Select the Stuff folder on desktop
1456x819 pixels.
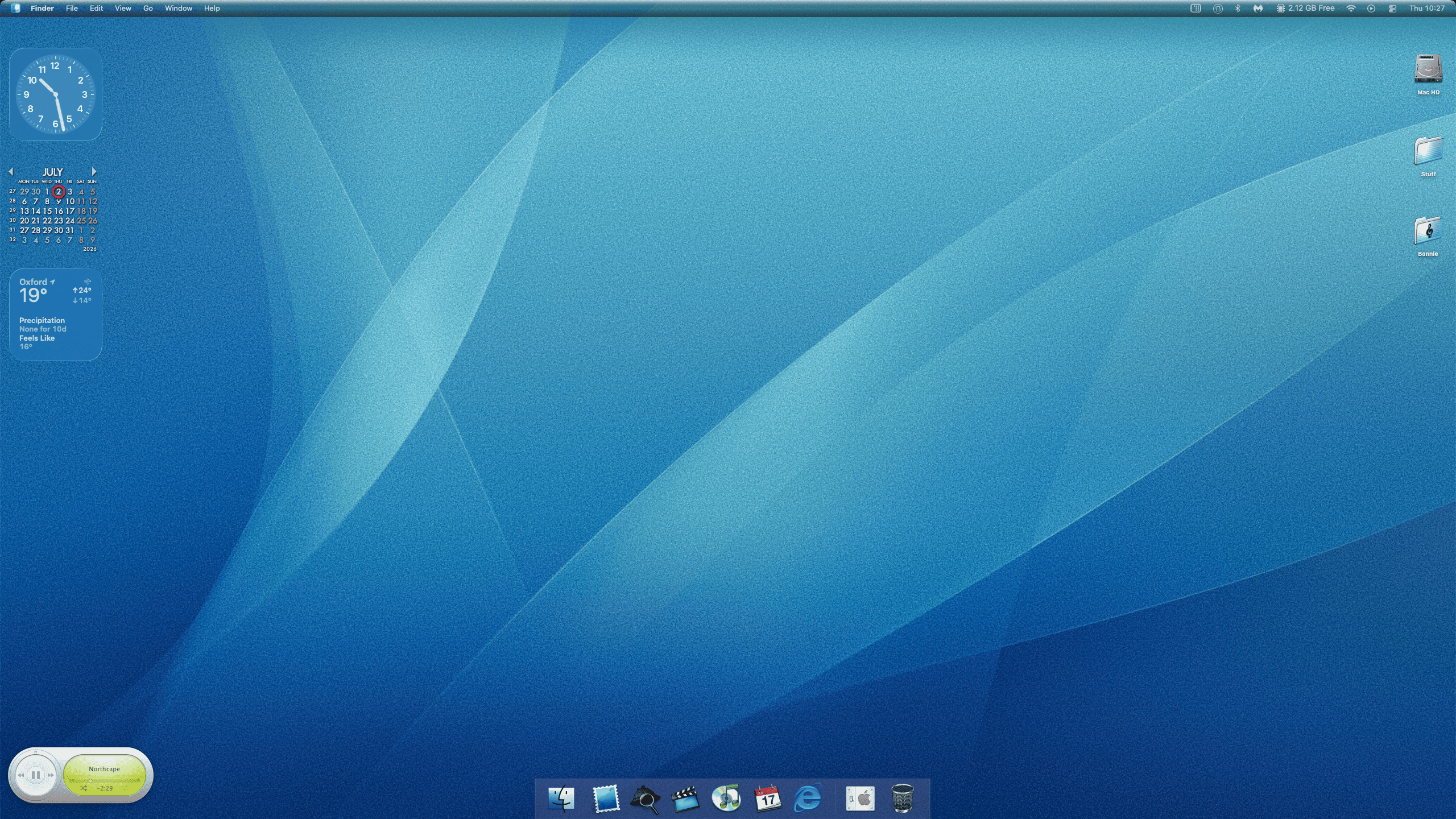(1428, 151)
